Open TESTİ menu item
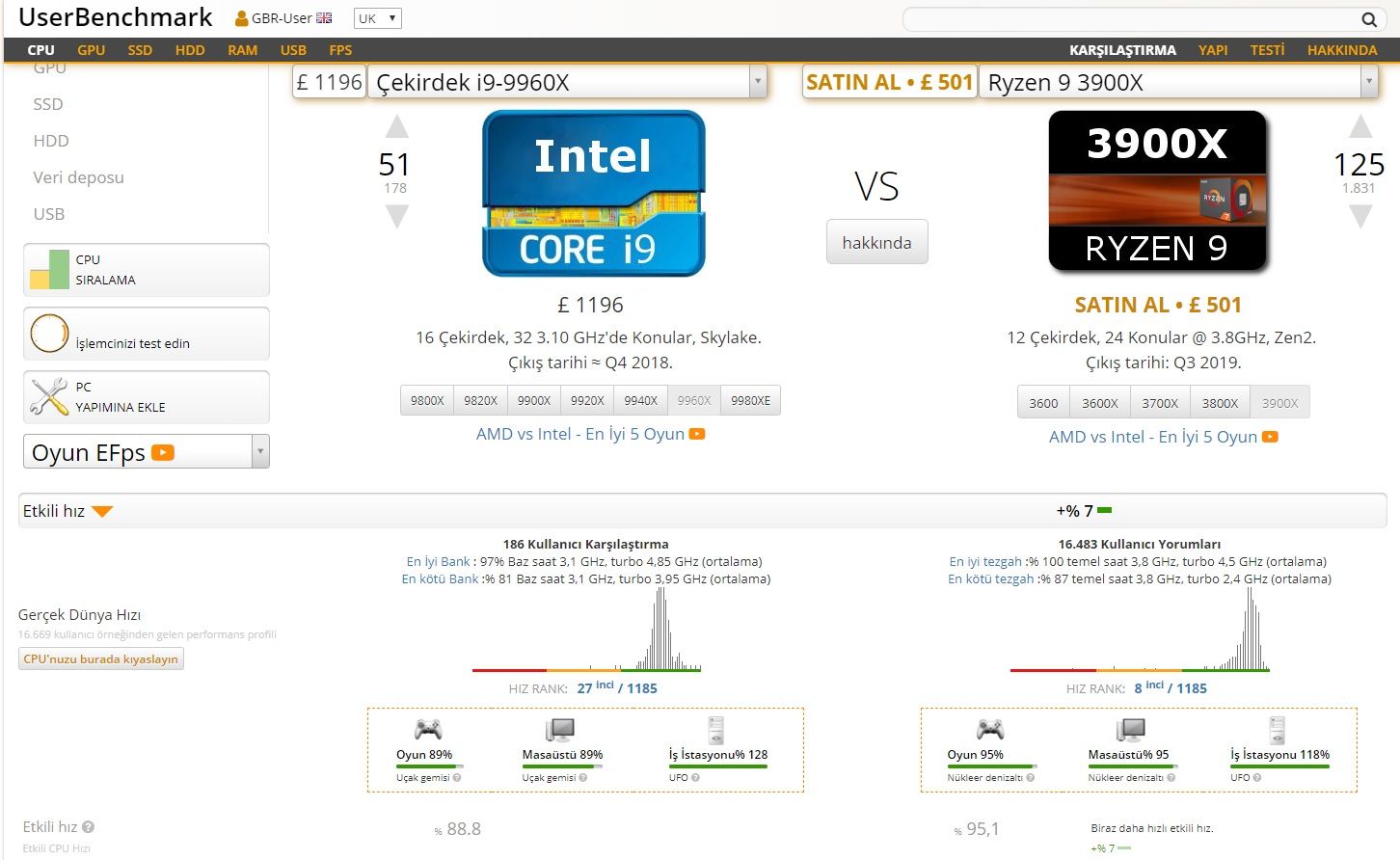Screen dimensions: 1400x860 click(1267, 50)
